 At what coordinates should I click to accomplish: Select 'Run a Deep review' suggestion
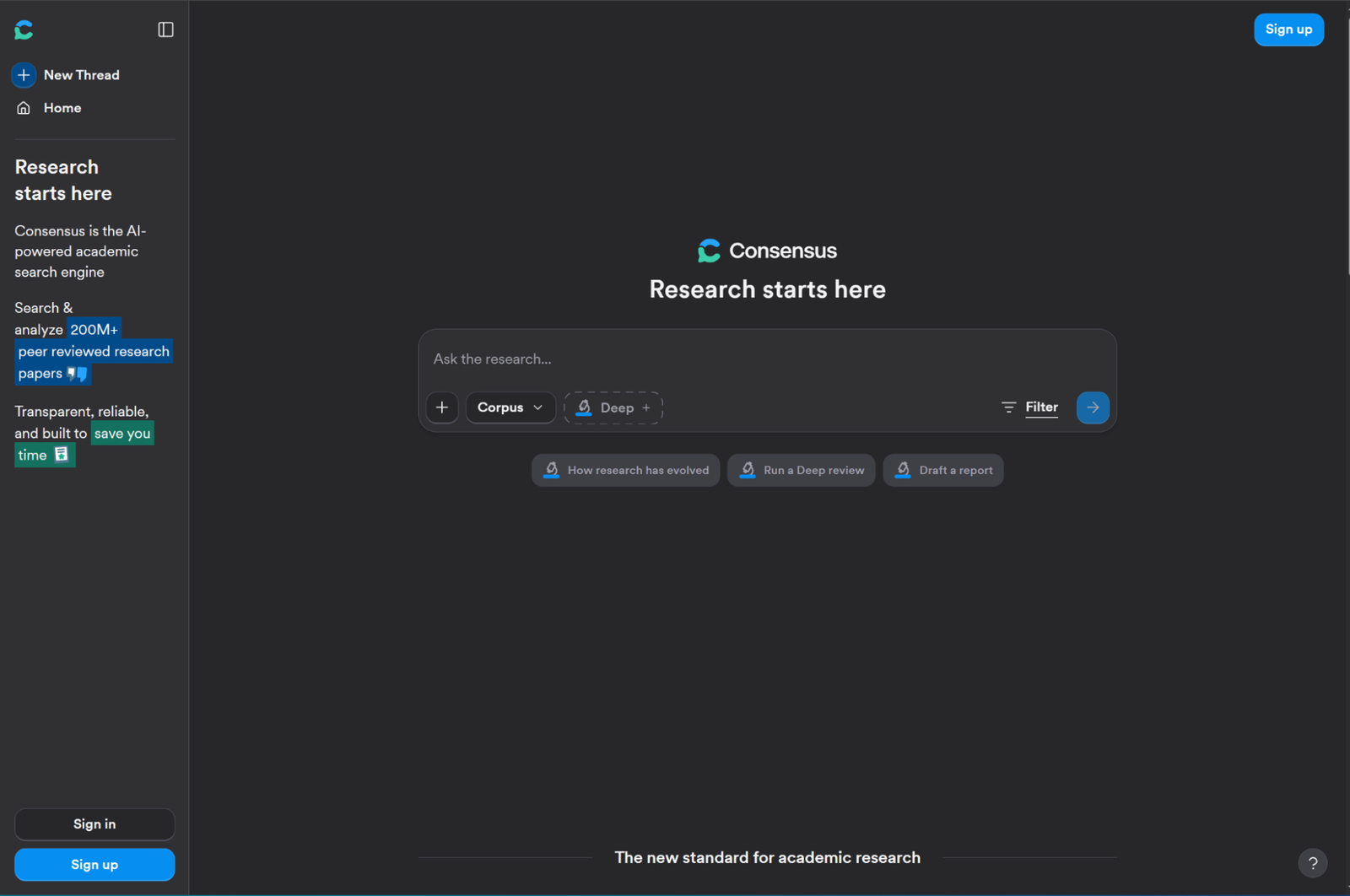(x=801, y=470)
